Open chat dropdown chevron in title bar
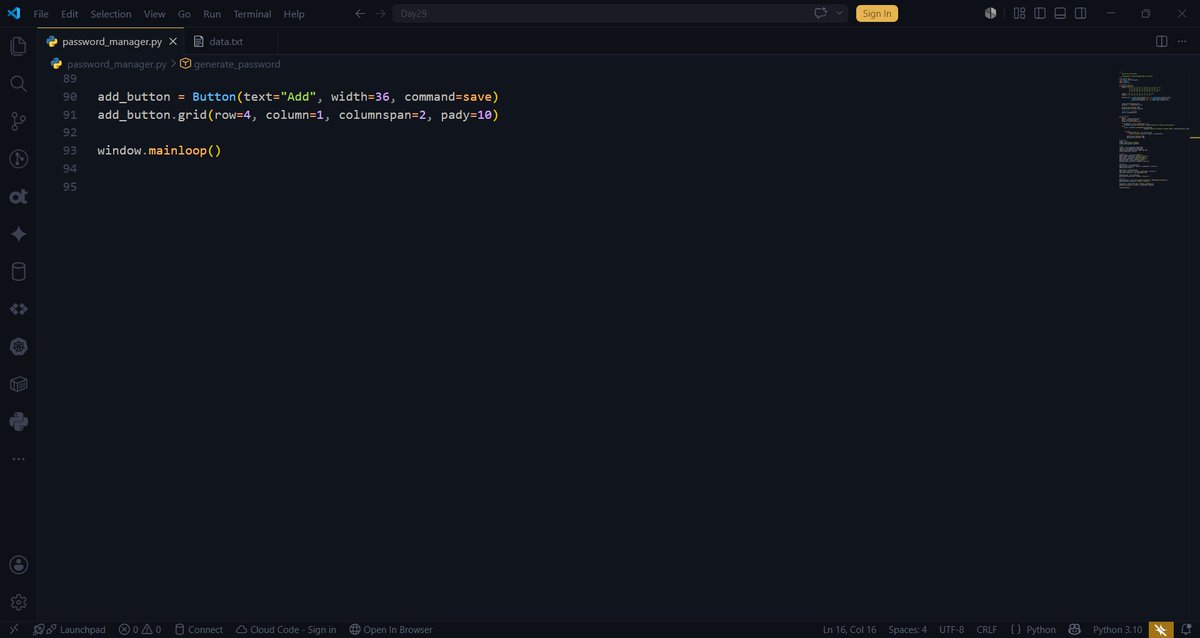 (x=839, y=14)
